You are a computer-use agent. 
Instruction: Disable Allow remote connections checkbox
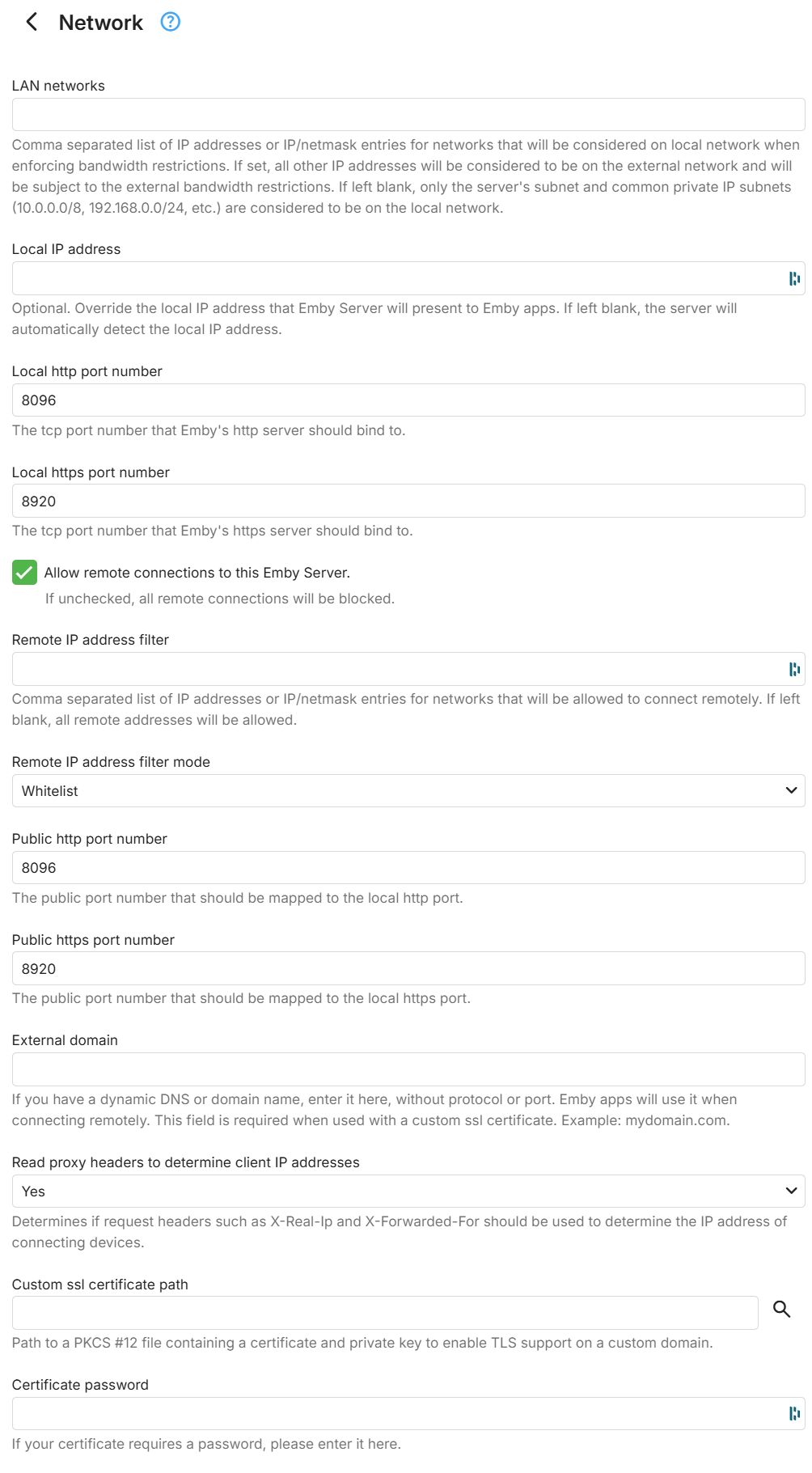(24, 573)
